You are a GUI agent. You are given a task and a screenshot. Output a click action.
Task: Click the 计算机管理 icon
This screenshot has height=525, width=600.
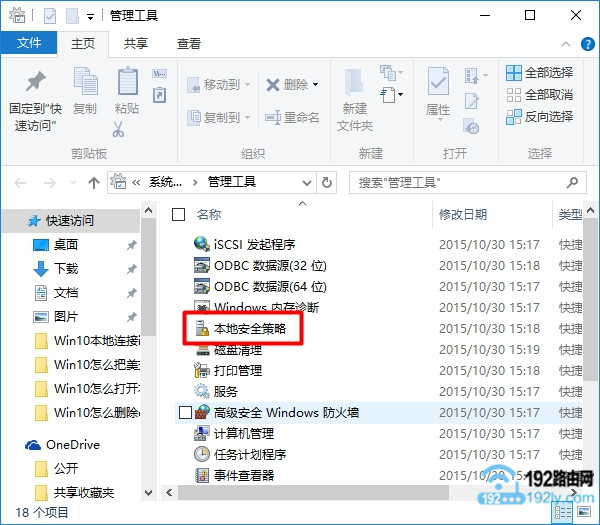(x=202, y=433)
